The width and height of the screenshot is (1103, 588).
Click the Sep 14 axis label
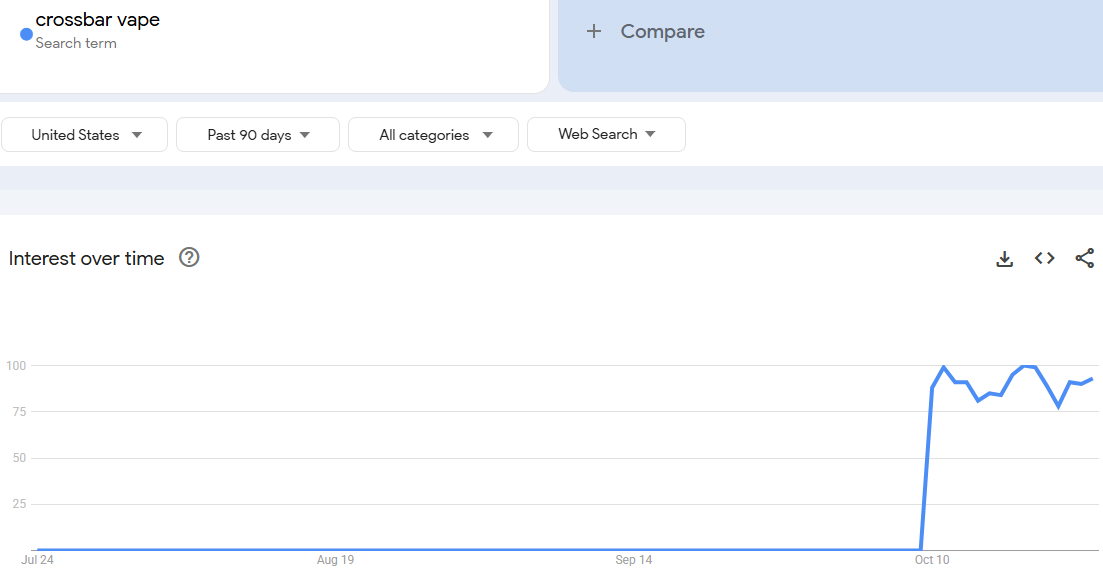[x=634, y=560]
